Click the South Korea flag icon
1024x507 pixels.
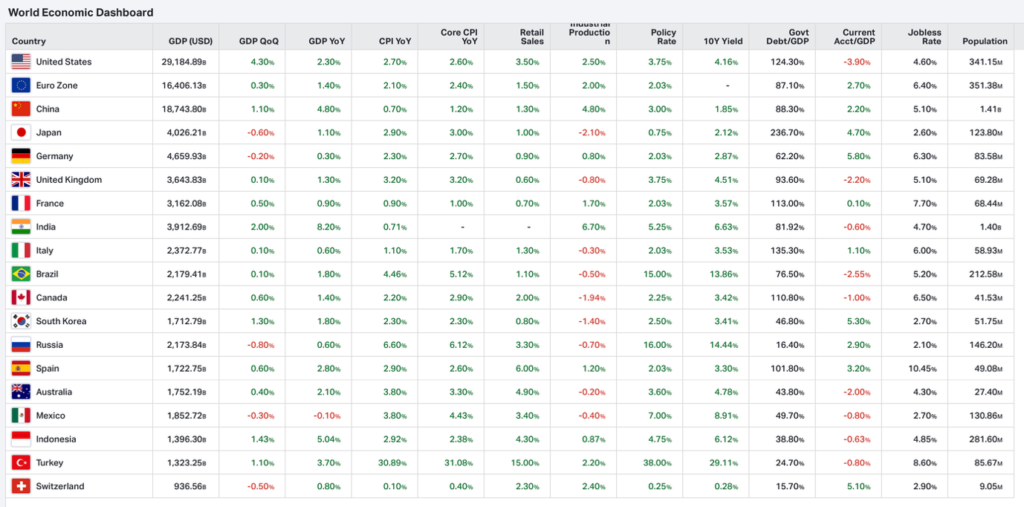tap(20, 321)
